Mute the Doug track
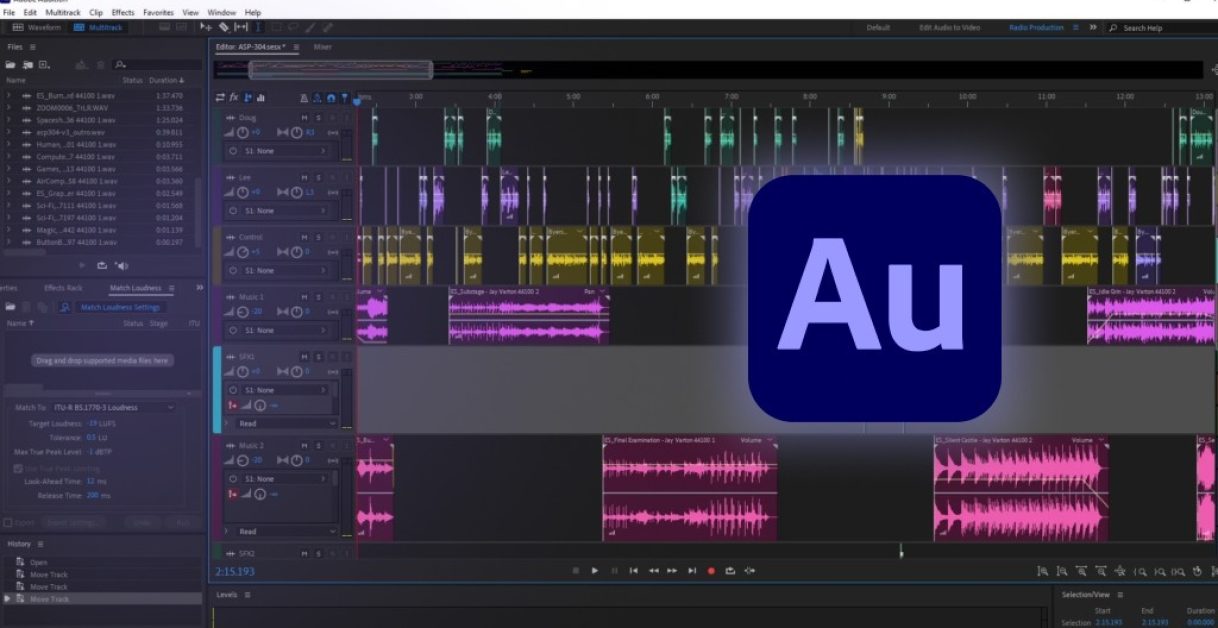 tap(305, 118)
